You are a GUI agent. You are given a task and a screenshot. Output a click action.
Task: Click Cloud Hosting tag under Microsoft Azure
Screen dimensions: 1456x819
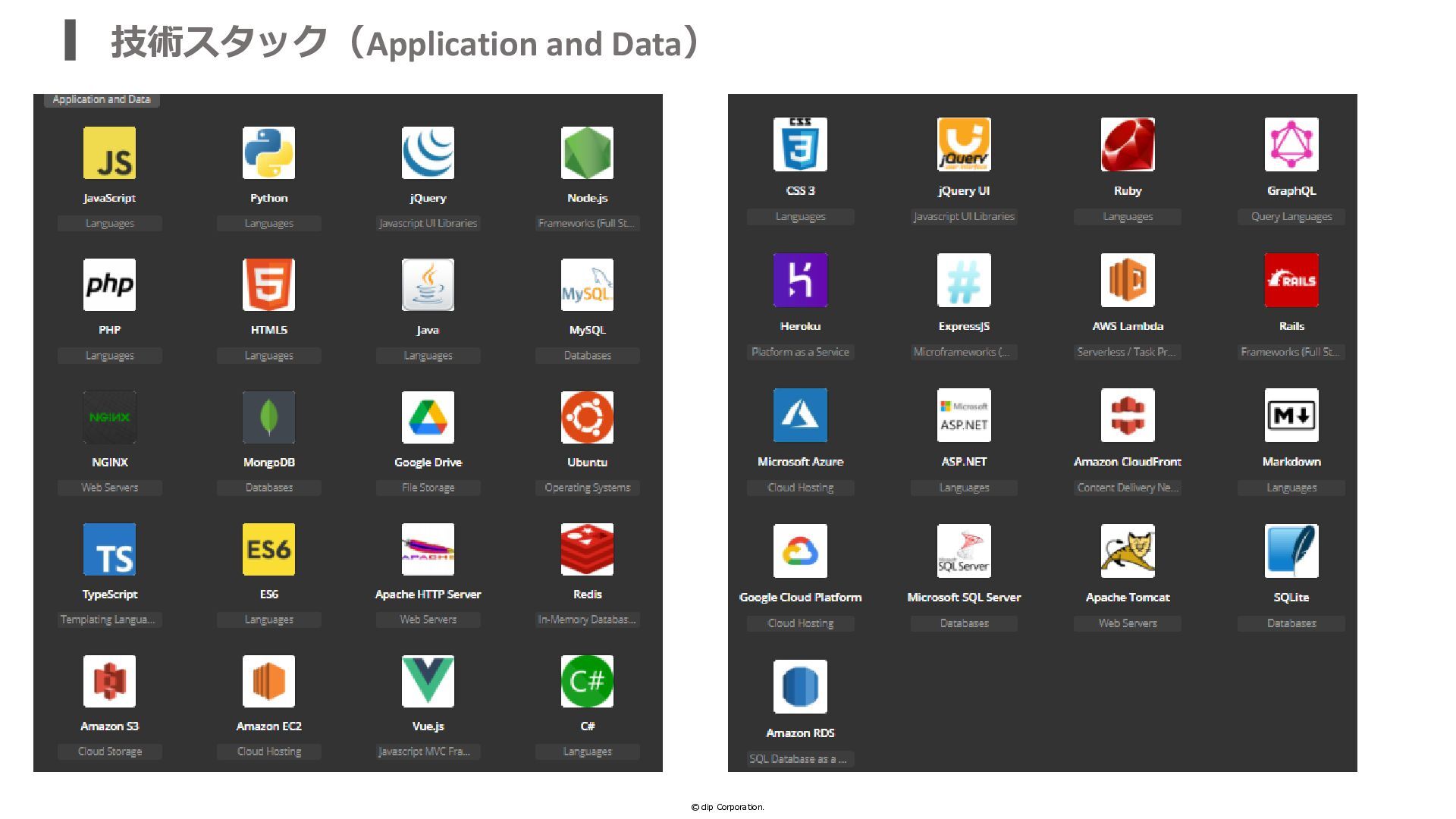(800, 487)
